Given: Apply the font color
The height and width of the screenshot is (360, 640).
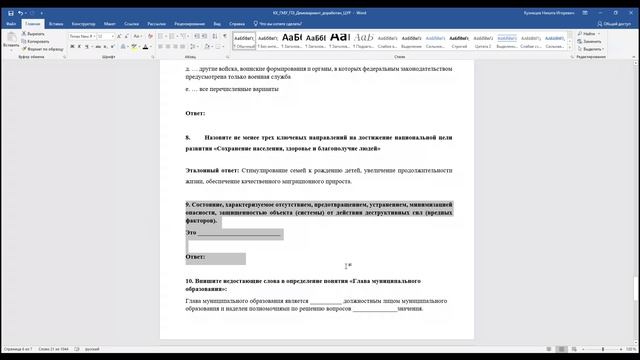Looking at the screenshot, I should pos(145,47).
